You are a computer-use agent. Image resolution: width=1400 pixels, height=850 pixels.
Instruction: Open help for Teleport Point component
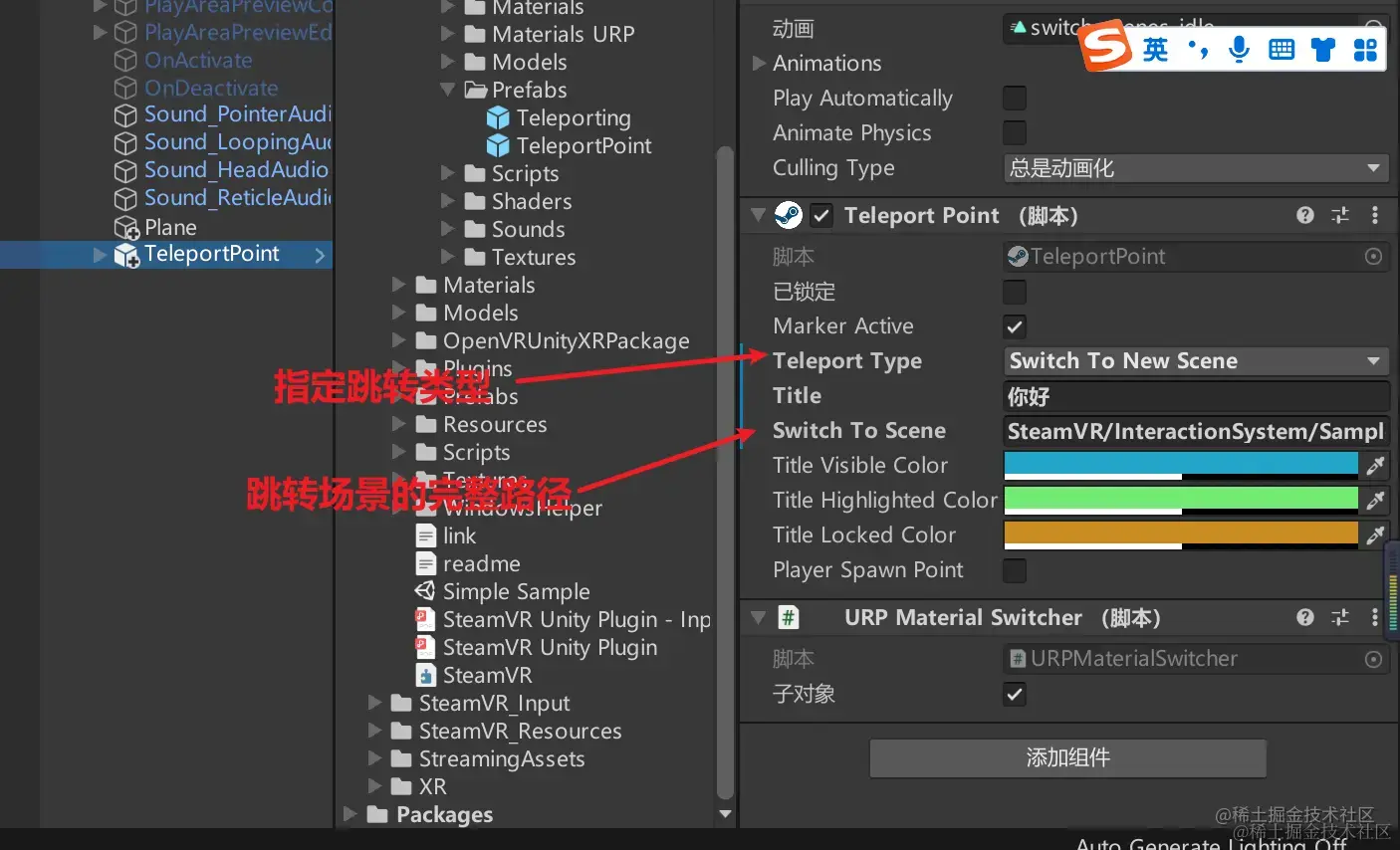click(x=1305, y=215)
